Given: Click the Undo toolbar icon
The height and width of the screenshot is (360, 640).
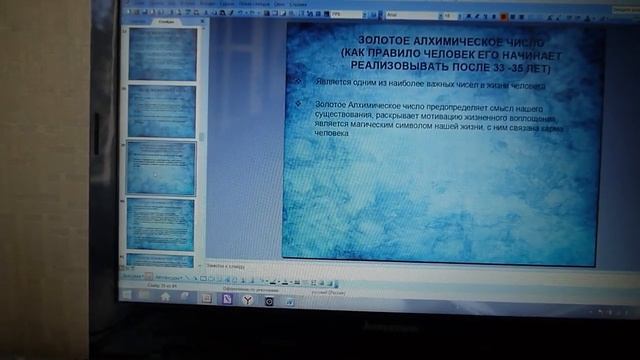Looking at the screenshot, I should [241, 13].
